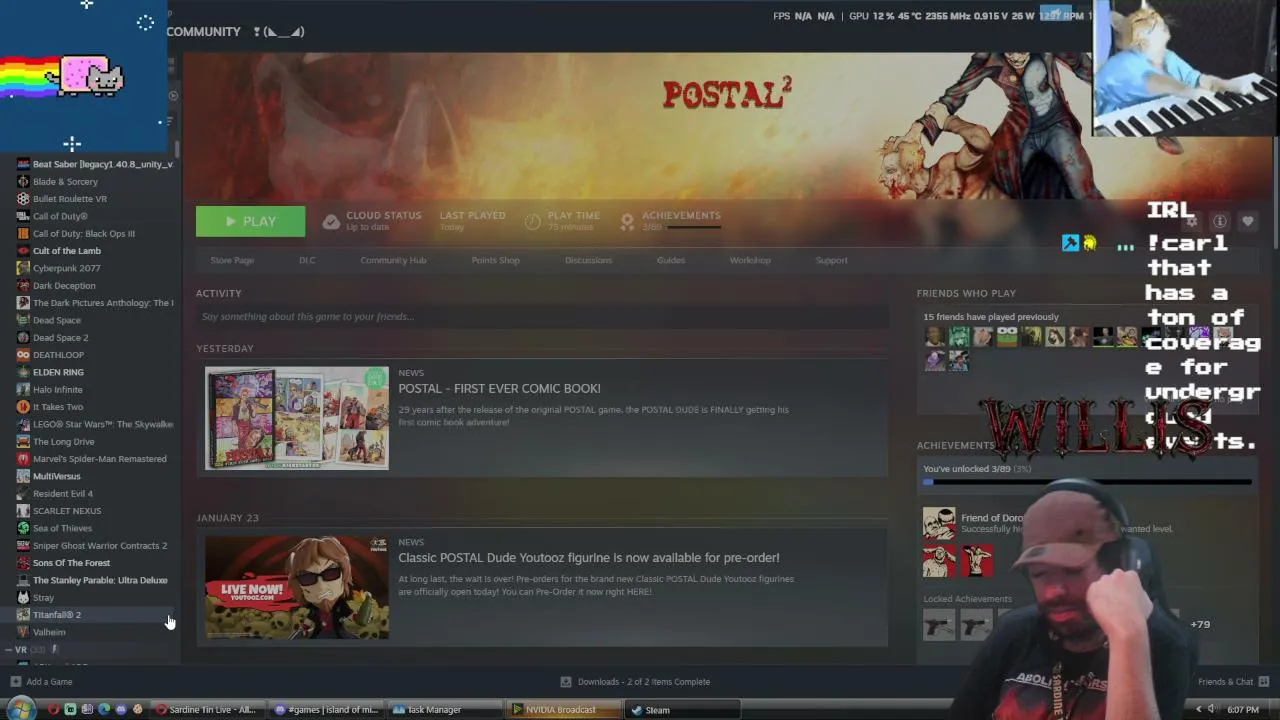Open the POSTAL 2 Store Page tab
Image resolution: width=1280 pixels, height=720 pixels.
point(232,260)
